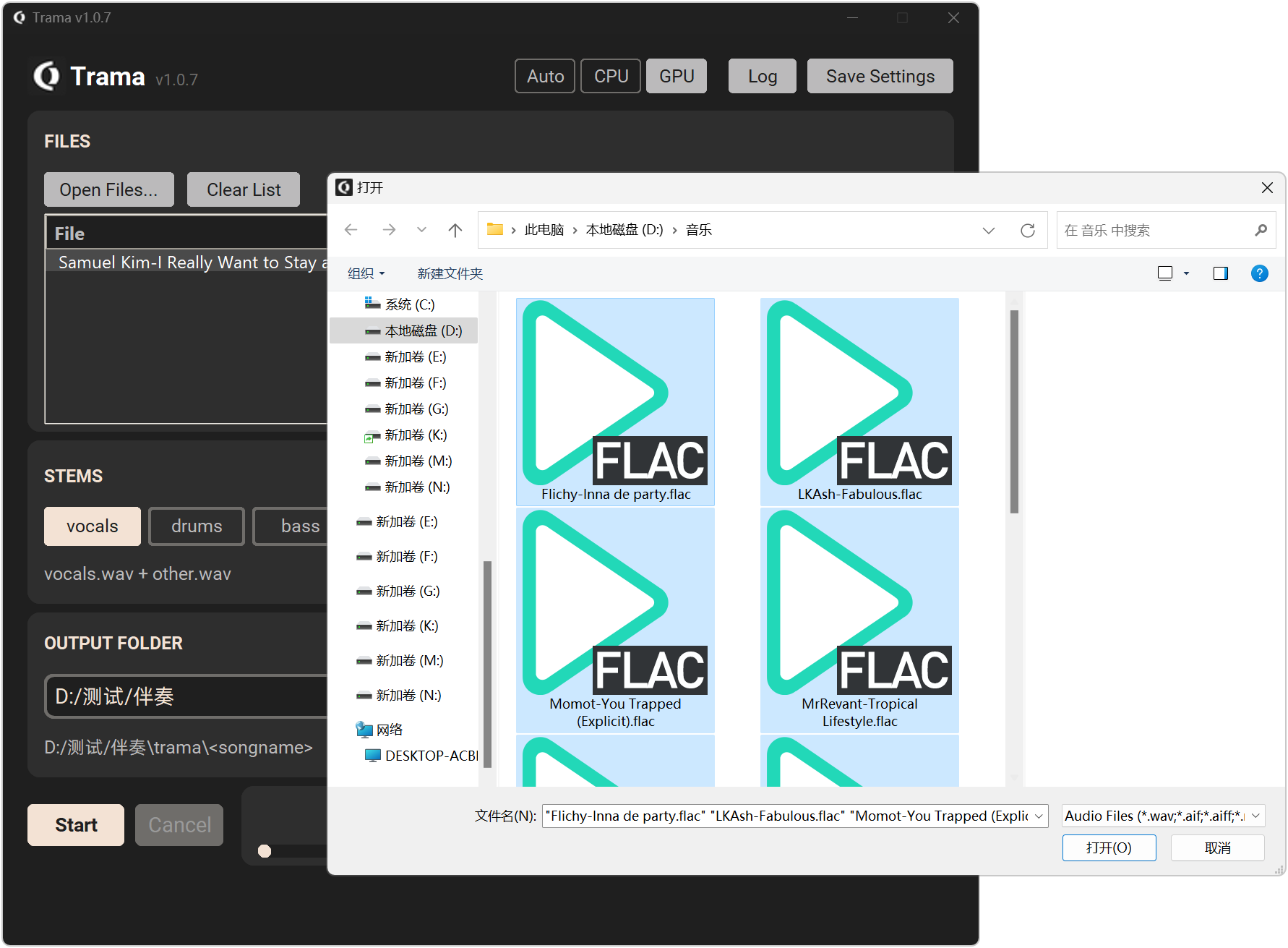This screenshot has height=948, width=1288.
Task: Click the 本地磁盘 (D:) breadcrumb
Action: point(624,230)
